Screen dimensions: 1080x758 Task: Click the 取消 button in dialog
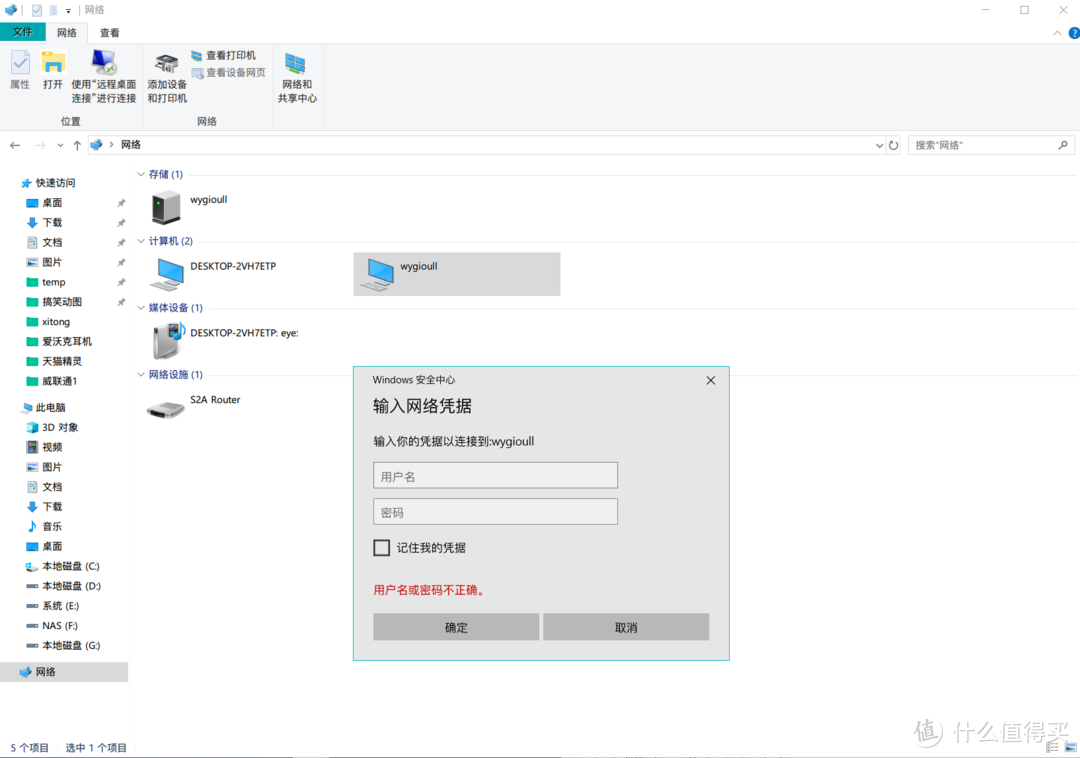(626, 627)
